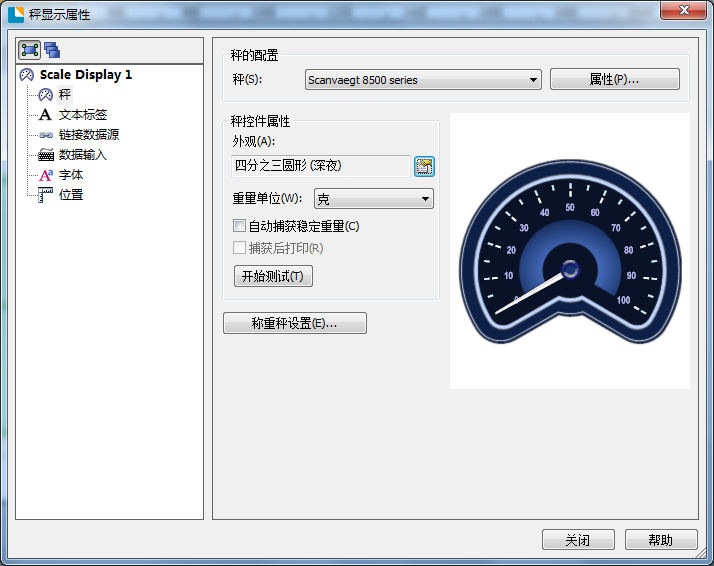Select the Scale Display 1 root node
Image resolution: width=714 pixels, height=566 pixels.
[x=85, y=75]
